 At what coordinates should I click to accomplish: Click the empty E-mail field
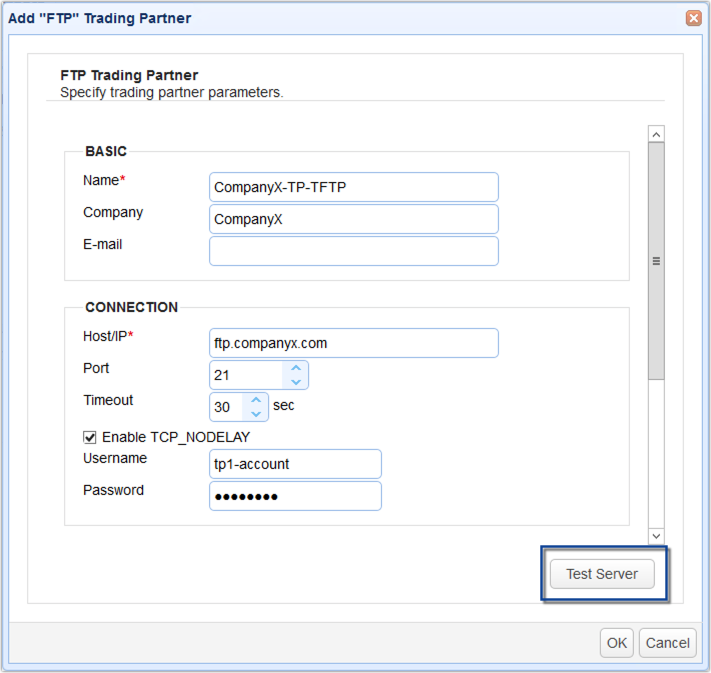click(x=353, y=251)
